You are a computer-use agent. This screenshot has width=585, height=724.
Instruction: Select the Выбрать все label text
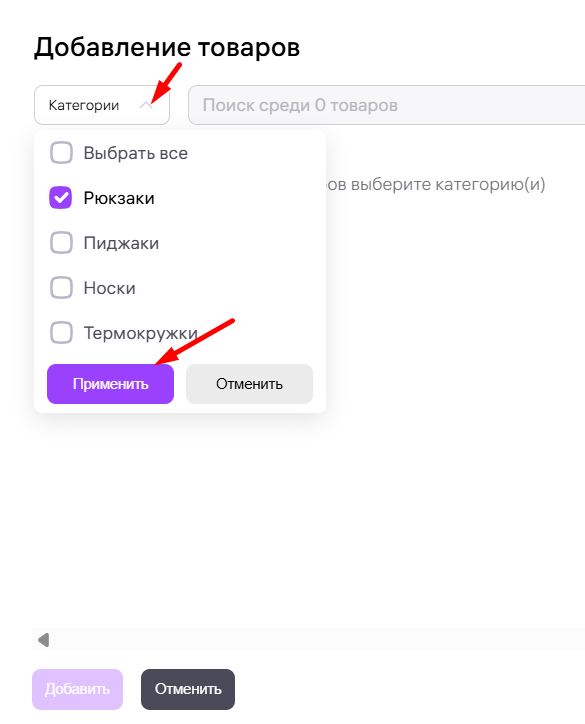pyautogui.click(x=136, y=153)
